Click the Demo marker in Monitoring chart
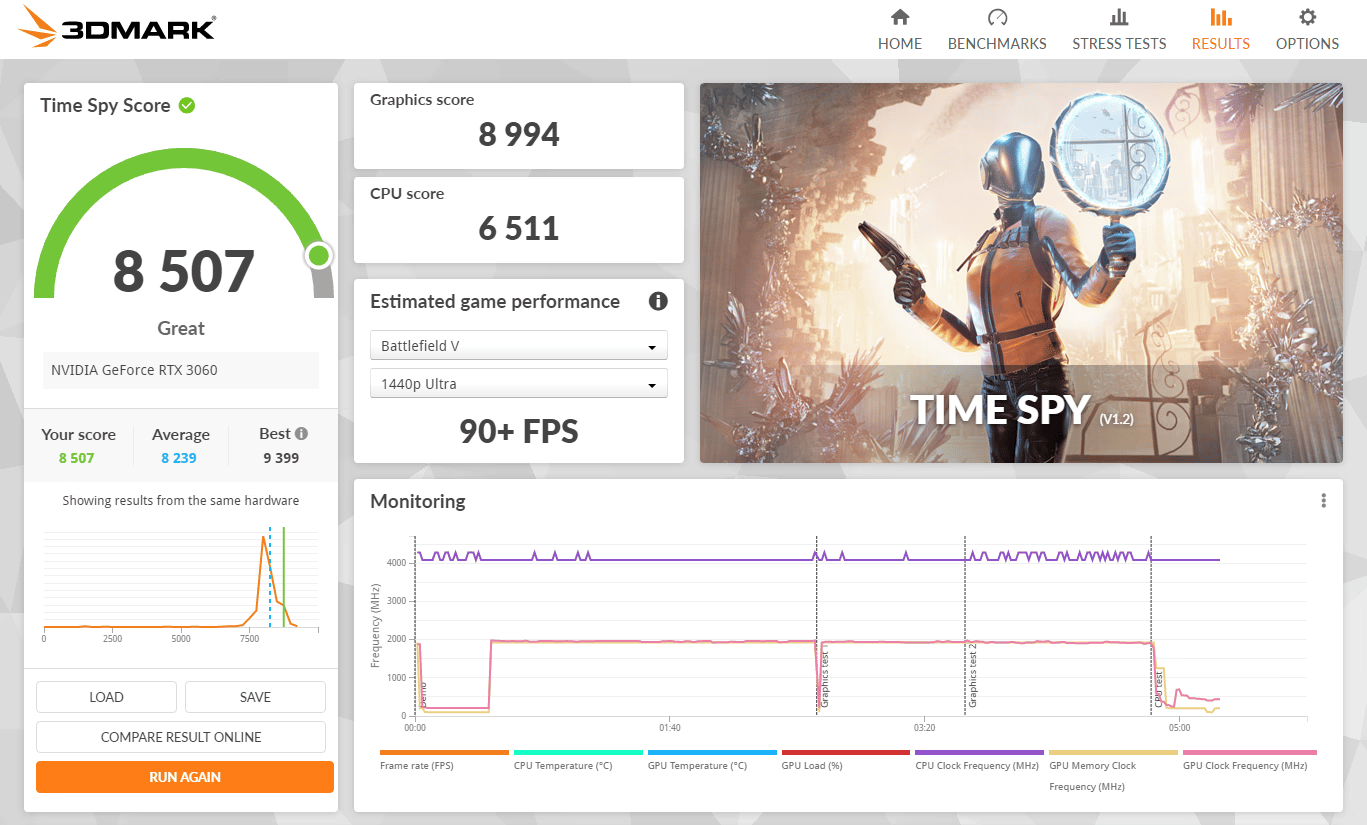The image size is (1367, 825). 423,695
